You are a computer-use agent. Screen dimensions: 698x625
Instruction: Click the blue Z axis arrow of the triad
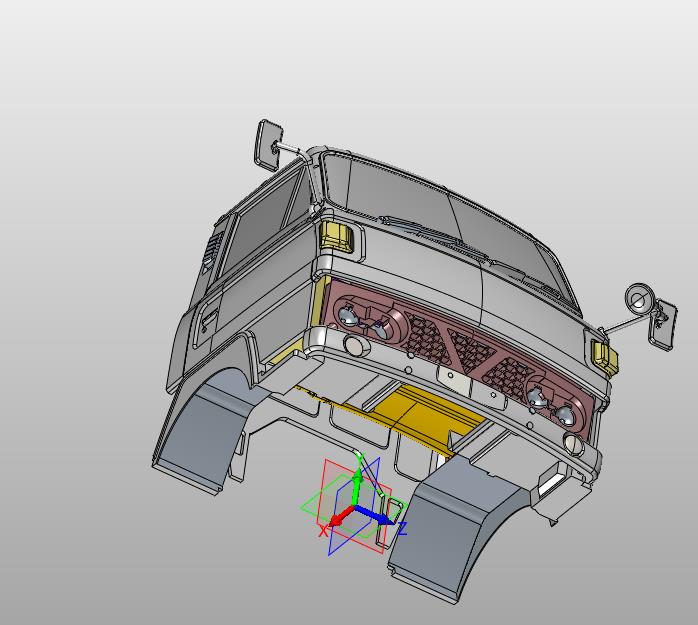tap(374, 515)
